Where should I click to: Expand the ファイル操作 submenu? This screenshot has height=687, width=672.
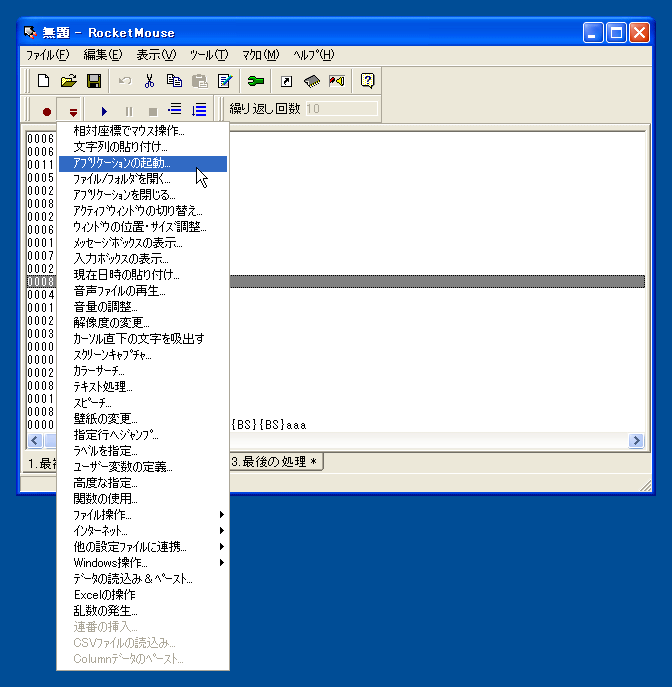tap(143, 514)
